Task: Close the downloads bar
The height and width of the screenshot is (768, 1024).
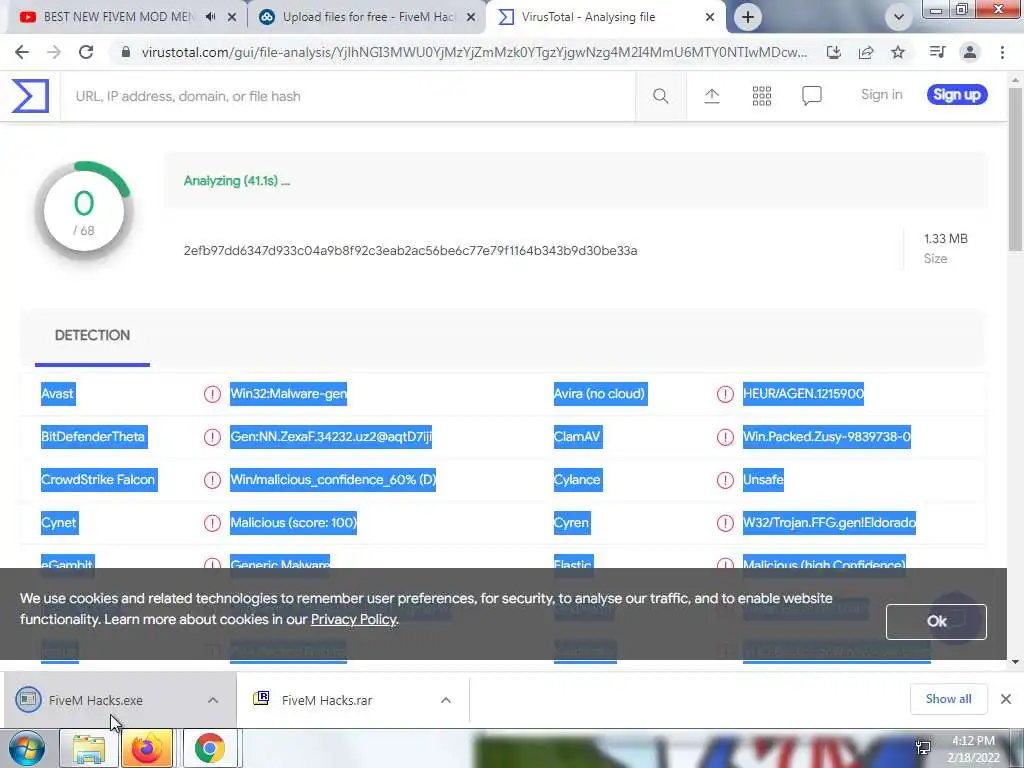Action: point(1006,699)
